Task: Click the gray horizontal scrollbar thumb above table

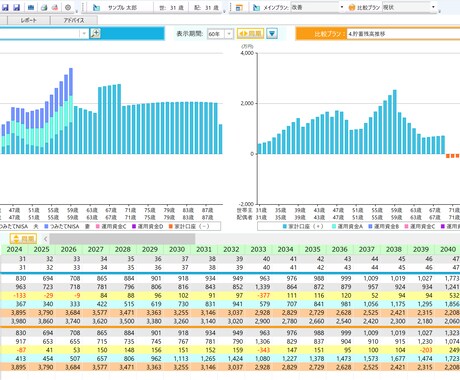Action: click(x=122, y=239)
